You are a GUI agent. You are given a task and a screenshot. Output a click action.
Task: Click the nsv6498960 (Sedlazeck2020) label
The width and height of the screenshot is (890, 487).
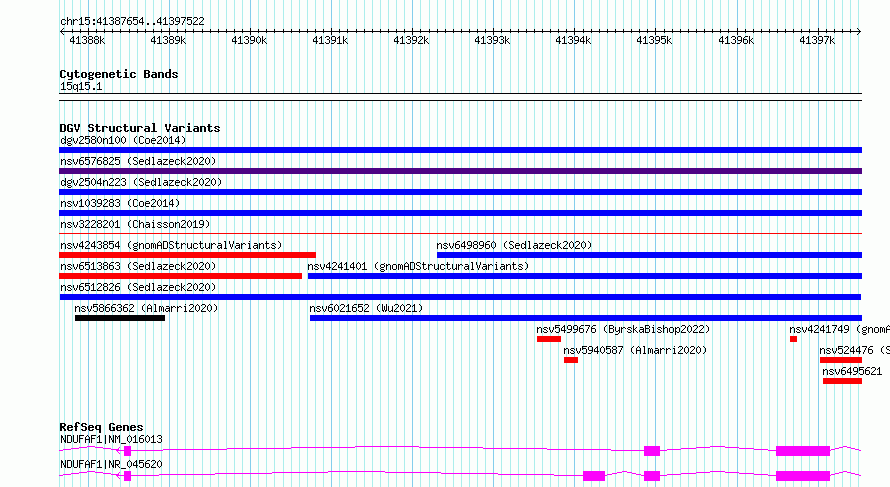tap(514, 245)
